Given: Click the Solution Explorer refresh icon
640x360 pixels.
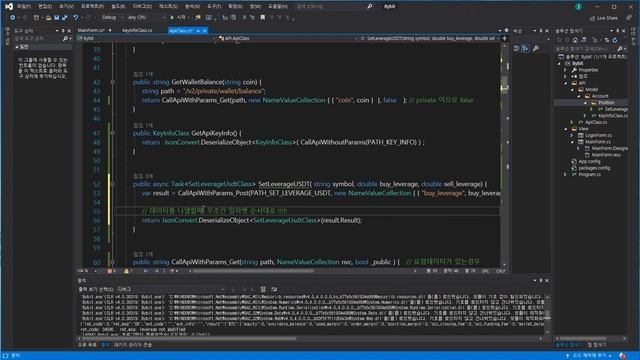Looking at the screenshot, I should tap(615, 40).
